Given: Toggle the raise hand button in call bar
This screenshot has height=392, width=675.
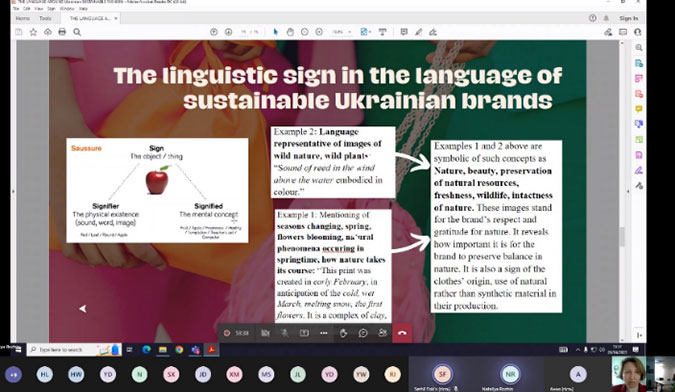Looking at the screenshot, I should (343, 333).
